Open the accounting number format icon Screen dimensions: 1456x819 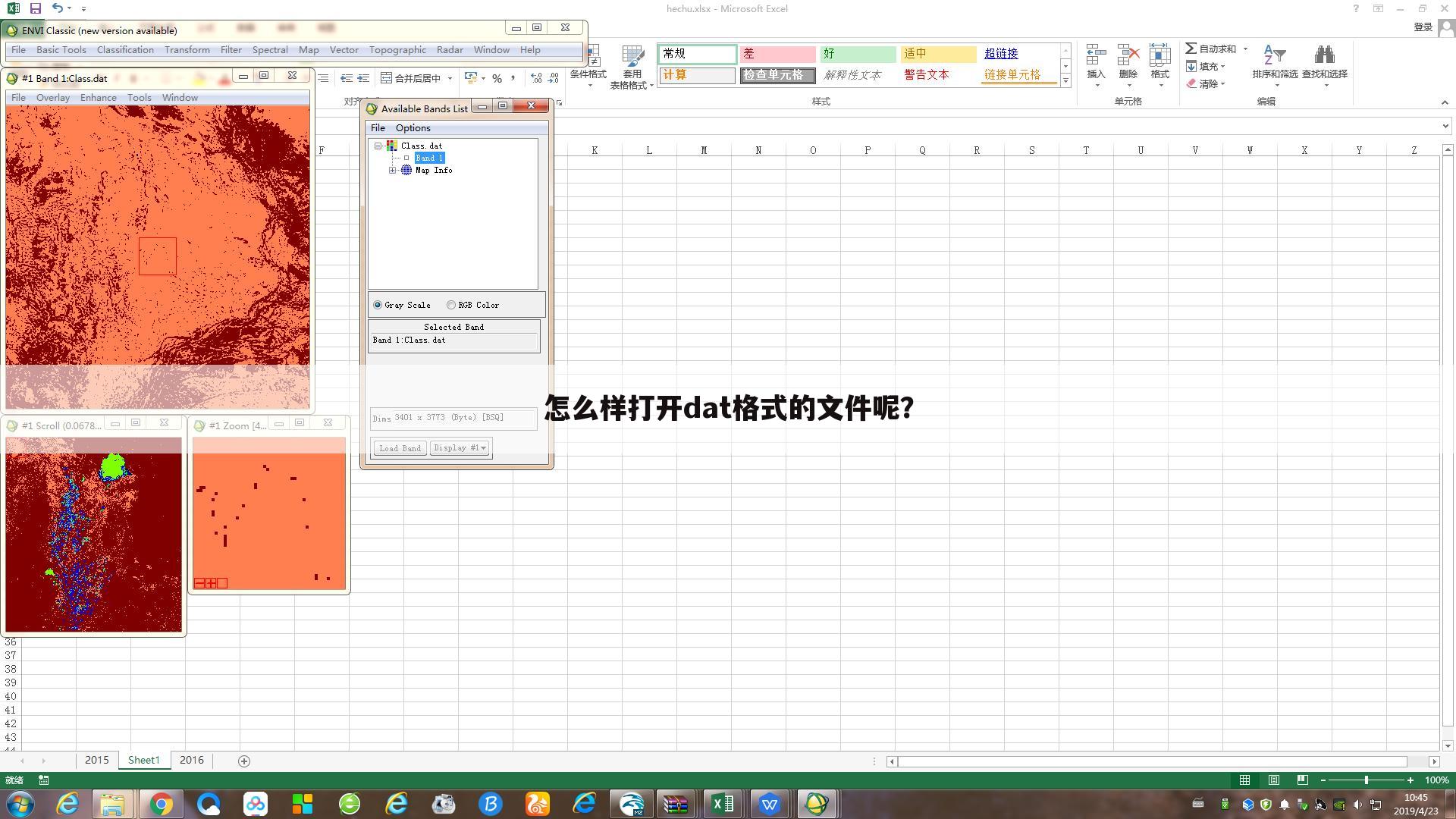click(x=470, y=78)
